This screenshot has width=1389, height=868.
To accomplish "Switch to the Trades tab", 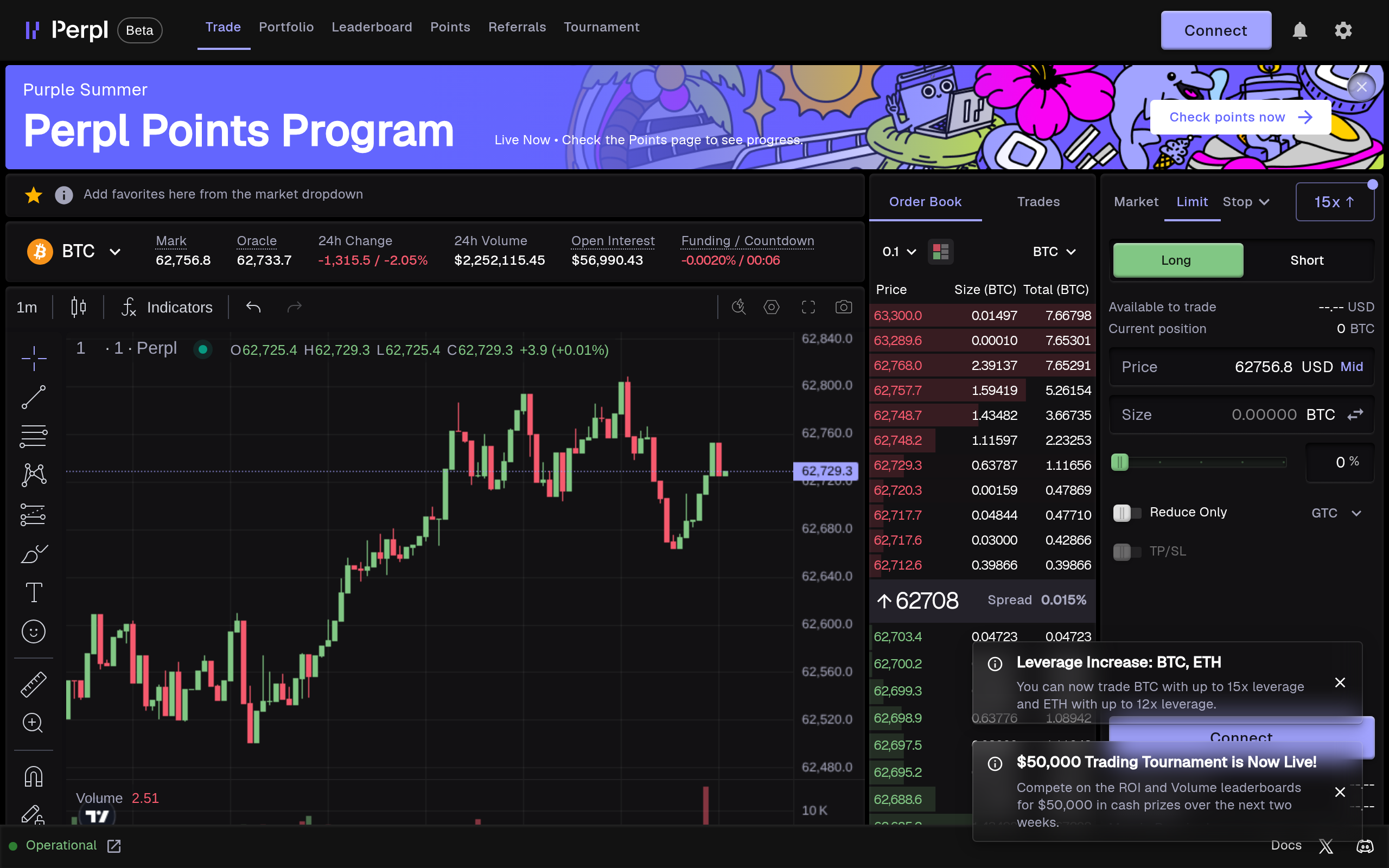I will 1038,201.
